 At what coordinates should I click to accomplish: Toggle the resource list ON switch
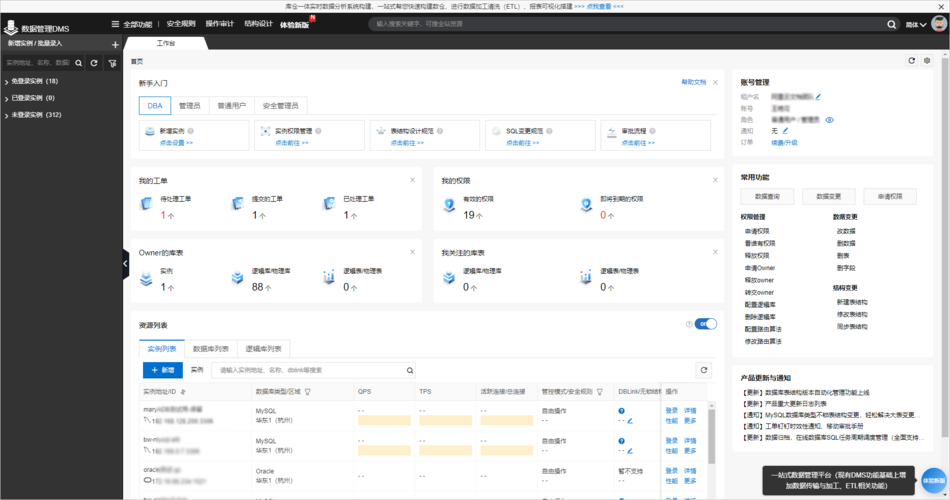[x=705, y=324]
